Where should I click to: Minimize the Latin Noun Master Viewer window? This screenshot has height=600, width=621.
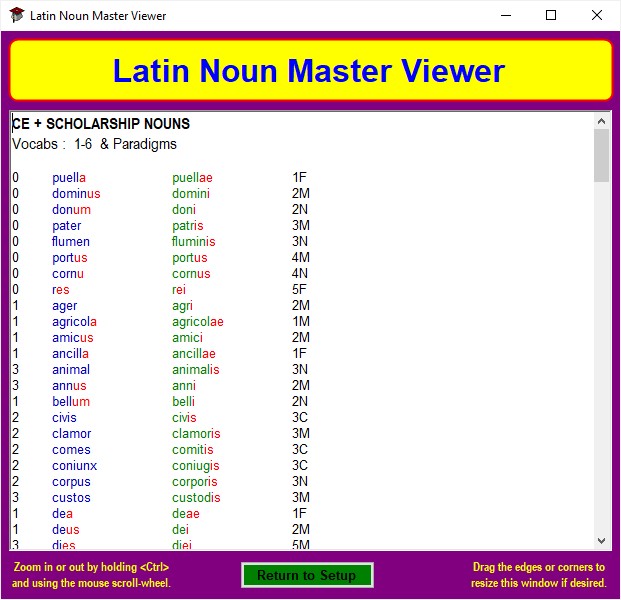[505, 16]
